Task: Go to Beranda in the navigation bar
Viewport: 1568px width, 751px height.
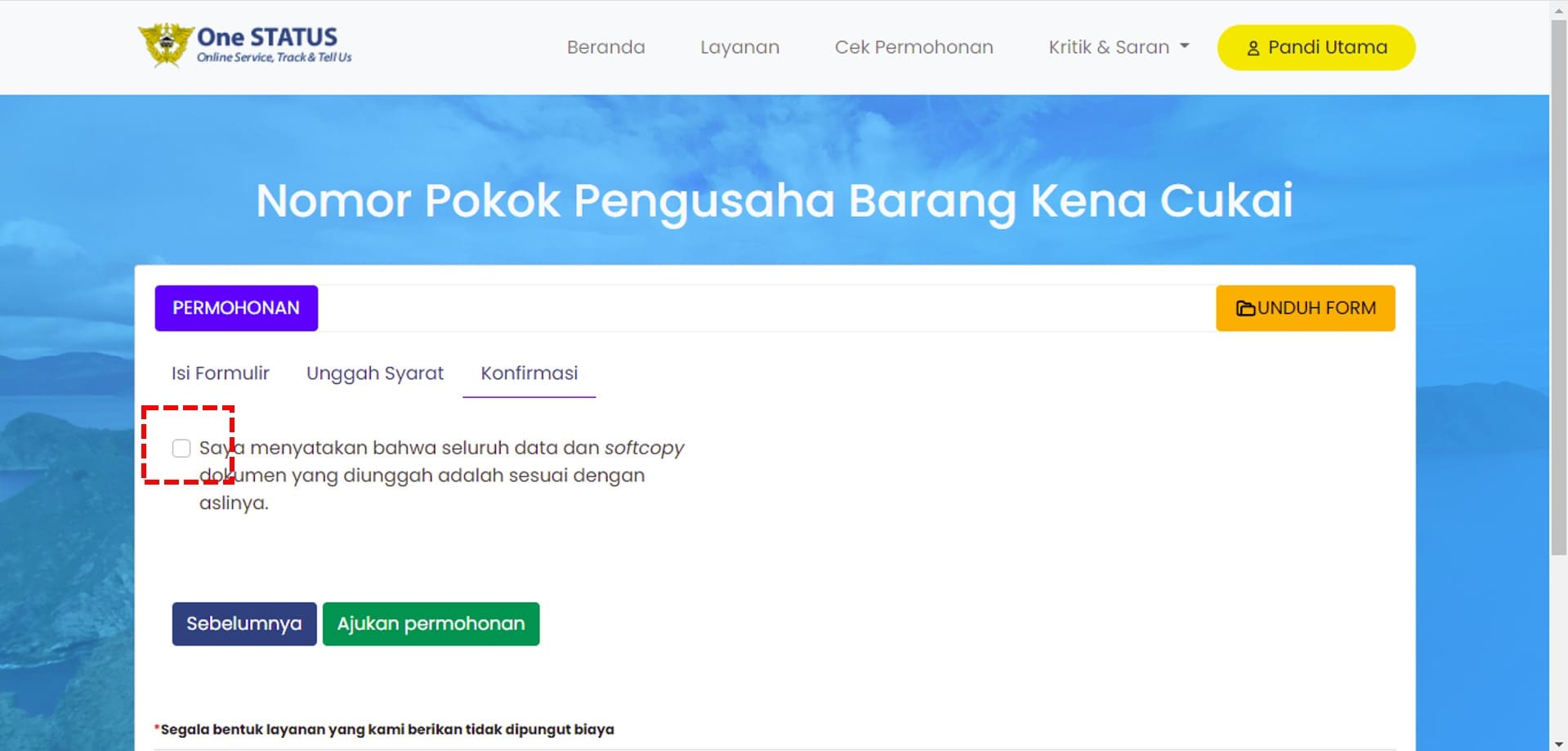Action: 605,47
